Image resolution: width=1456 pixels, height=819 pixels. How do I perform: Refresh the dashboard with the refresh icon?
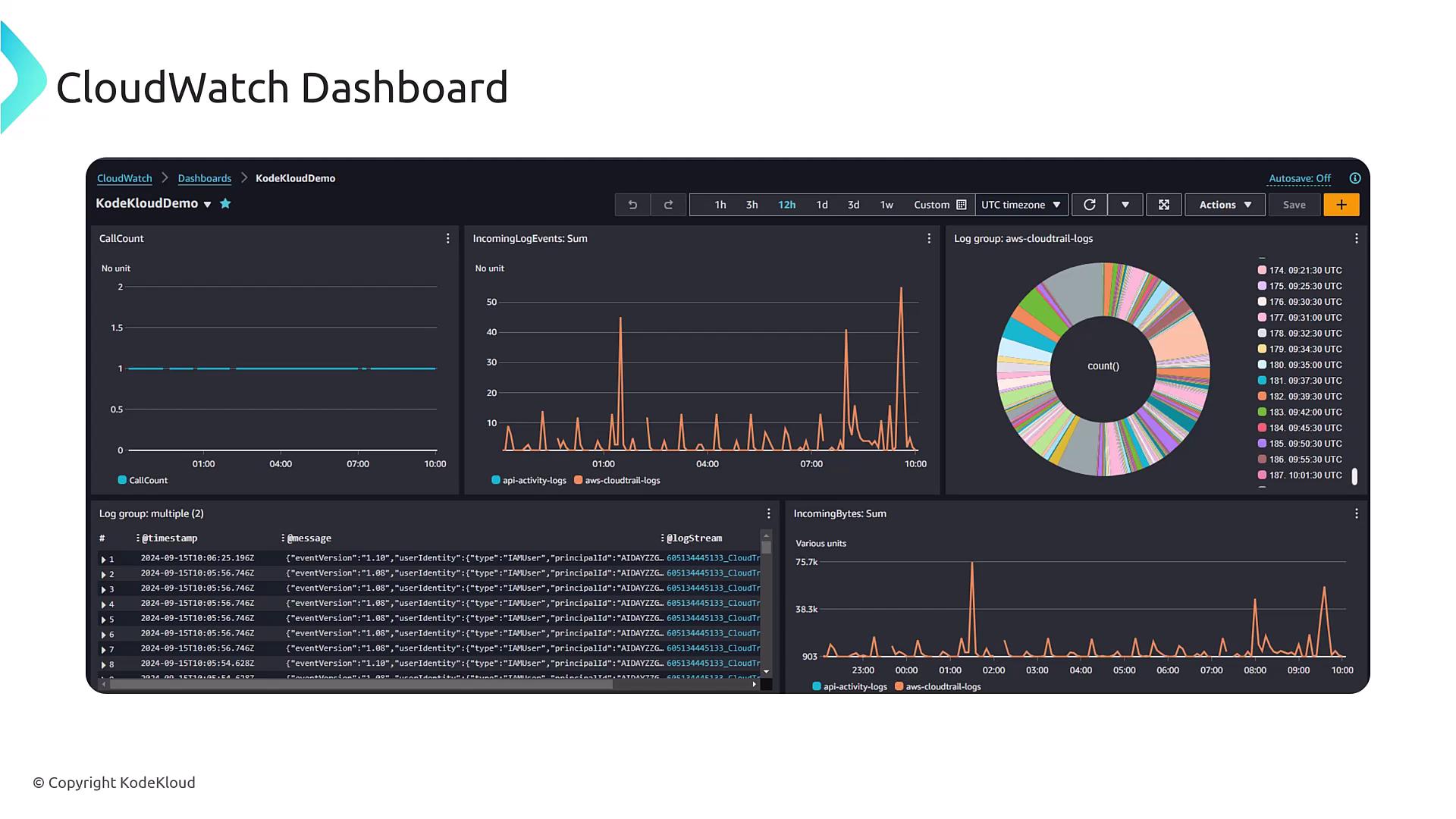(1089, 205)
